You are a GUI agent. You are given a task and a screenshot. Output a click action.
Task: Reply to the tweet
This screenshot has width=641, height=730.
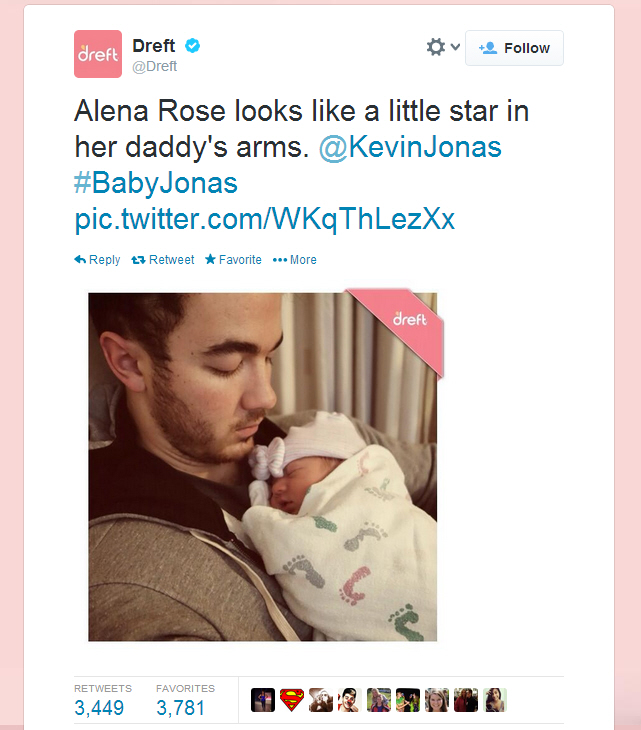(x=97, y=259)
